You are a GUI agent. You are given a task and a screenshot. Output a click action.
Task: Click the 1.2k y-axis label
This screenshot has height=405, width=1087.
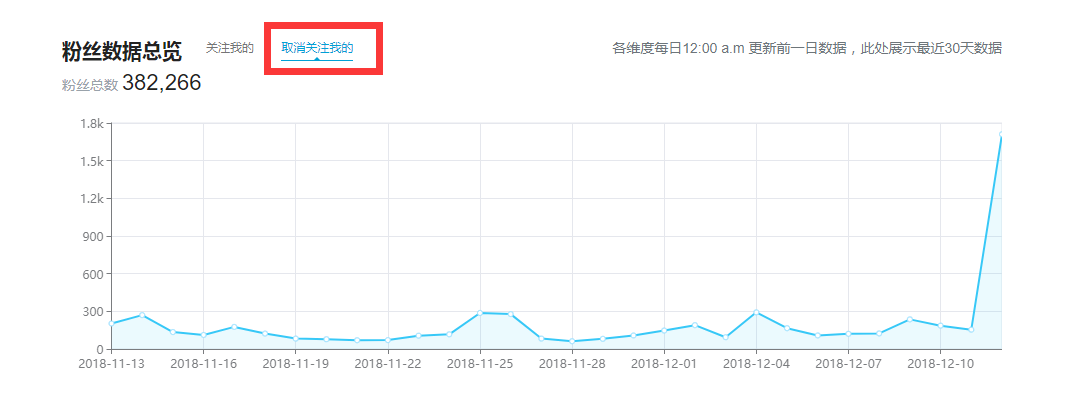point(92,199)
